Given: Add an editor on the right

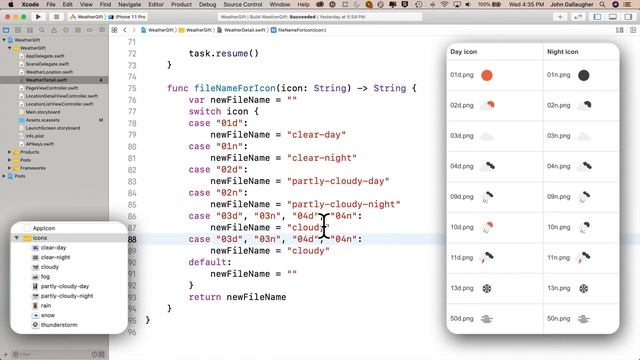Looking at the screenshot, I should point(633,30).
